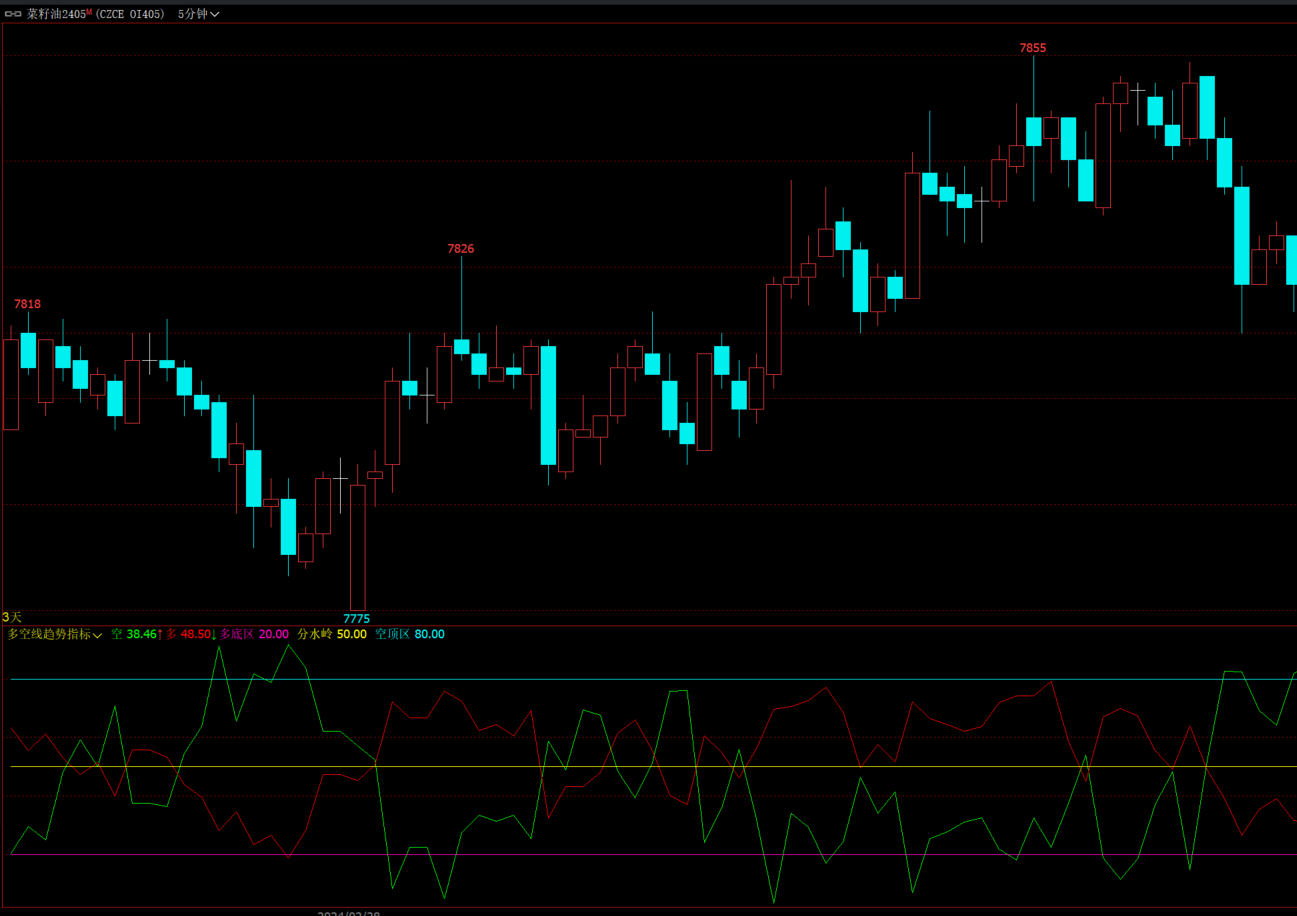Click the (CZCE OI405) contract code
Viewport: 1297px width, 916px height.
click(x=131, y=14)
